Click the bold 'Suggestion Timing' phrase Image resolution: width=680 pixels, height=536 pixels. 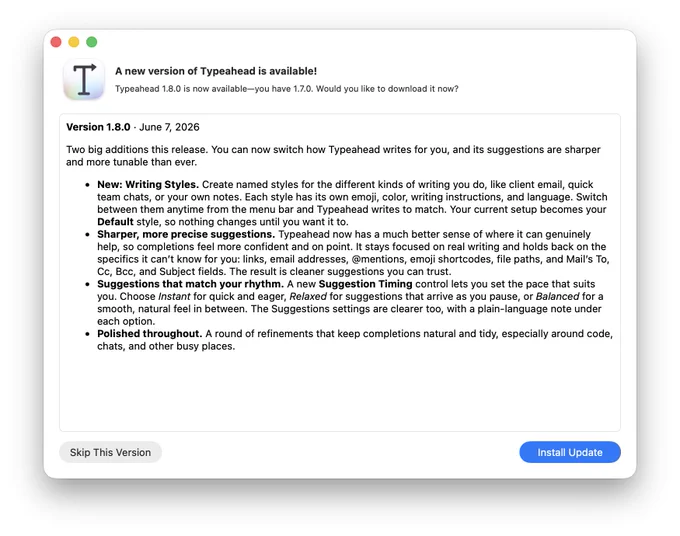365,284
